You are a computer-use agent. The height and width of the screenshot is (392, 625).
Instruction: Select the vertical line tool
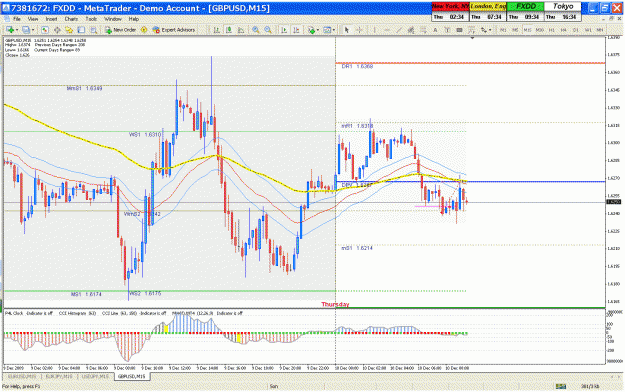375,30
